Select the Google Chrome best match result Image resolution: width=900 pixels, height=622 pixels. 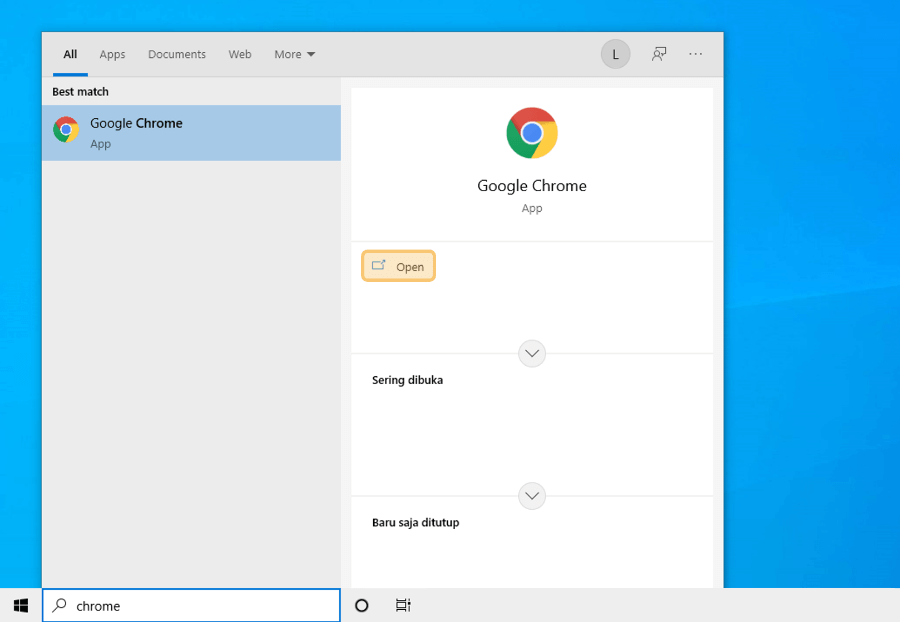[x=191, y=133]
